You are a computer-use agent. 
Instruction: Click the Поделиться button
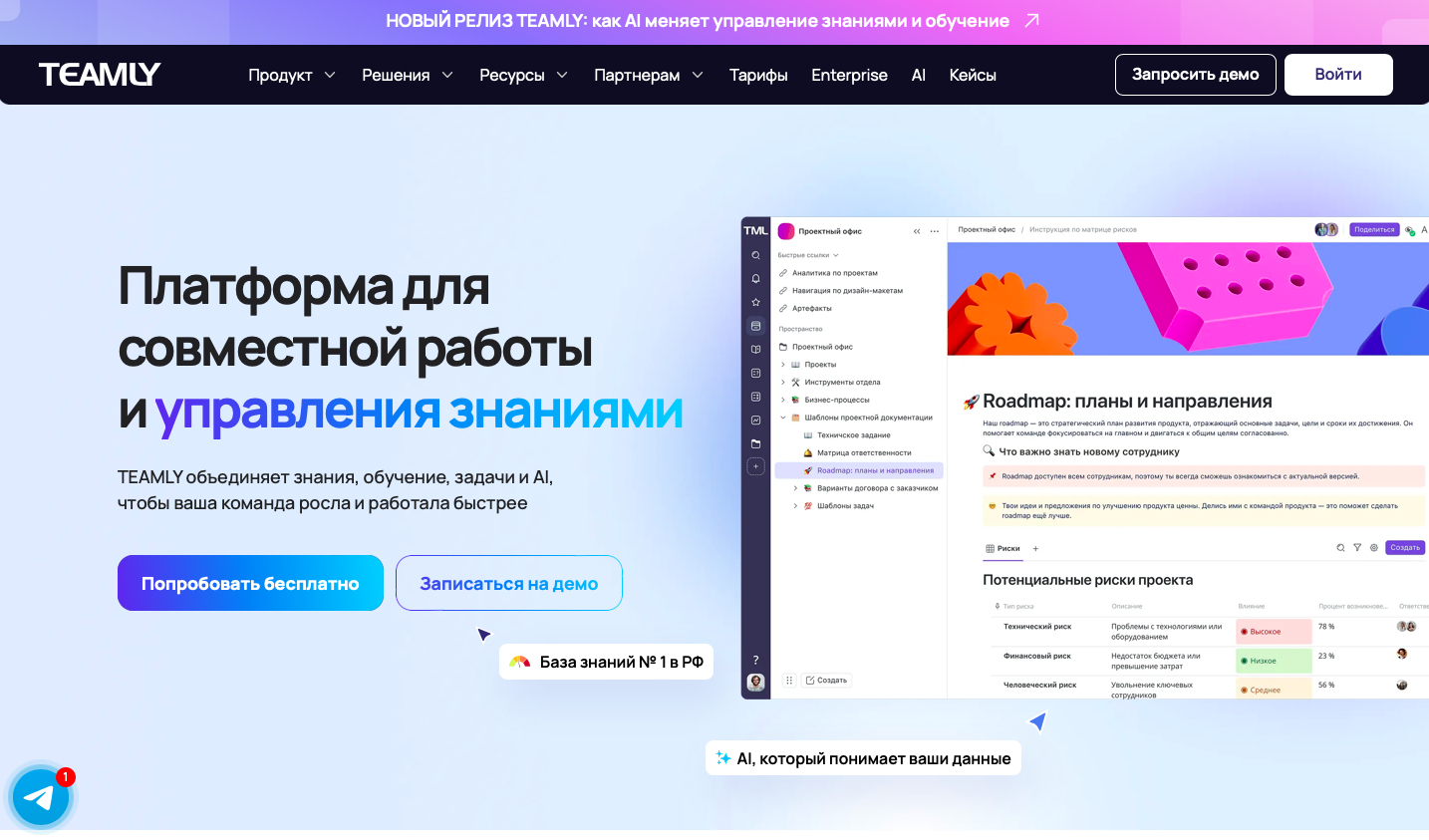1374,229
